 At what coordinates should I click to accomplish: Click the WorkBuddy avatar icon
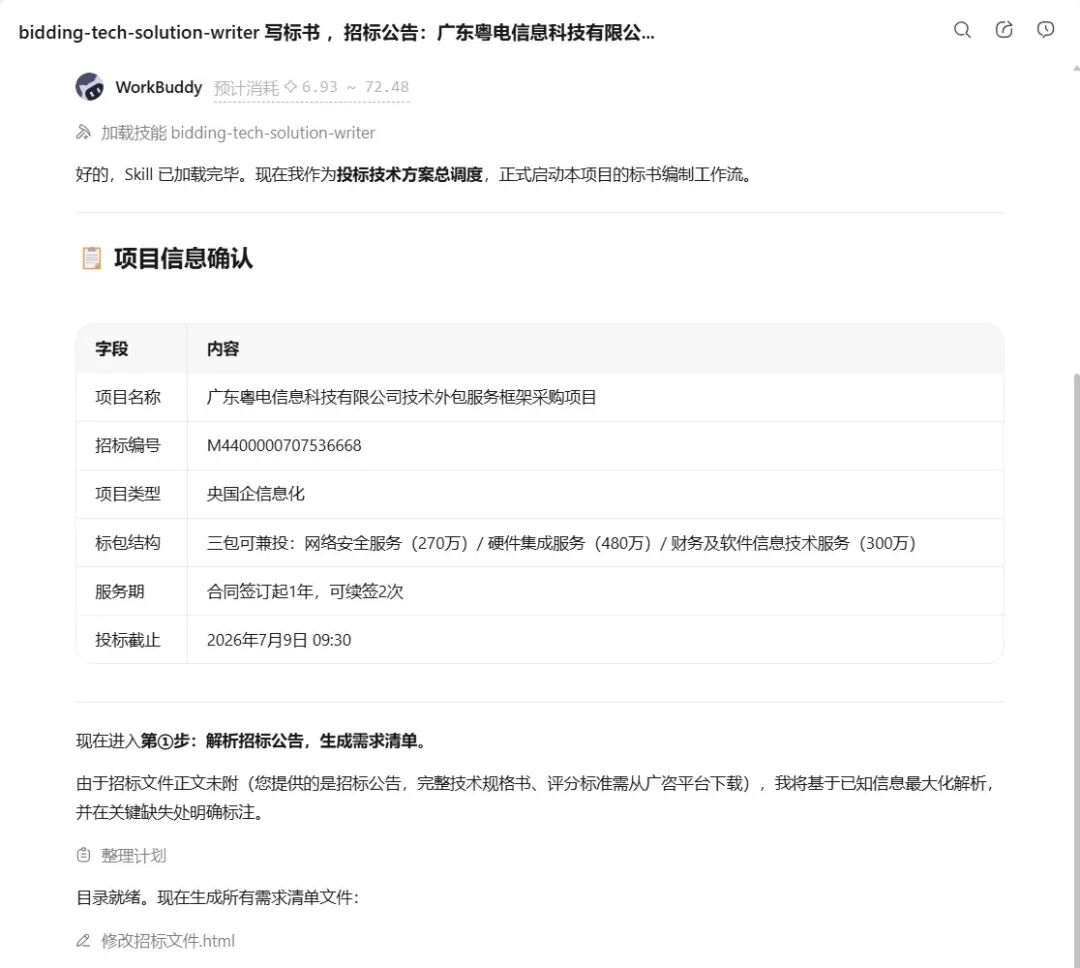(x=90, y=87)
